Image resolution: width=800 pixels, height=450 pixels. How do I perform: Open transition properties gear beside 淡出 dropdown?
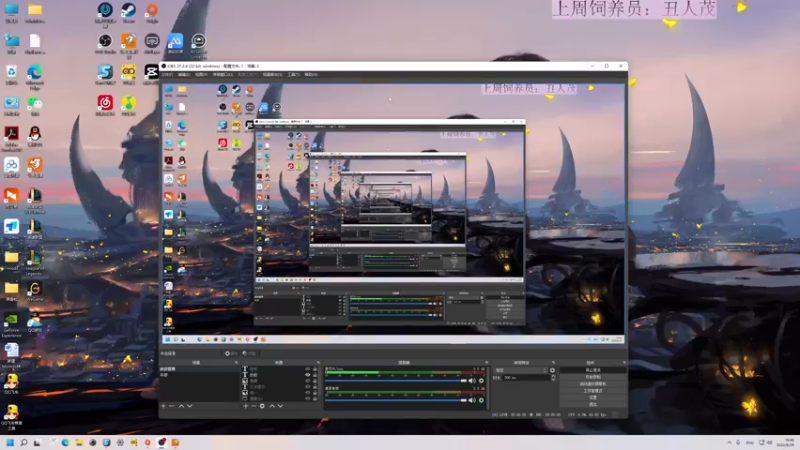coord(553,370)
